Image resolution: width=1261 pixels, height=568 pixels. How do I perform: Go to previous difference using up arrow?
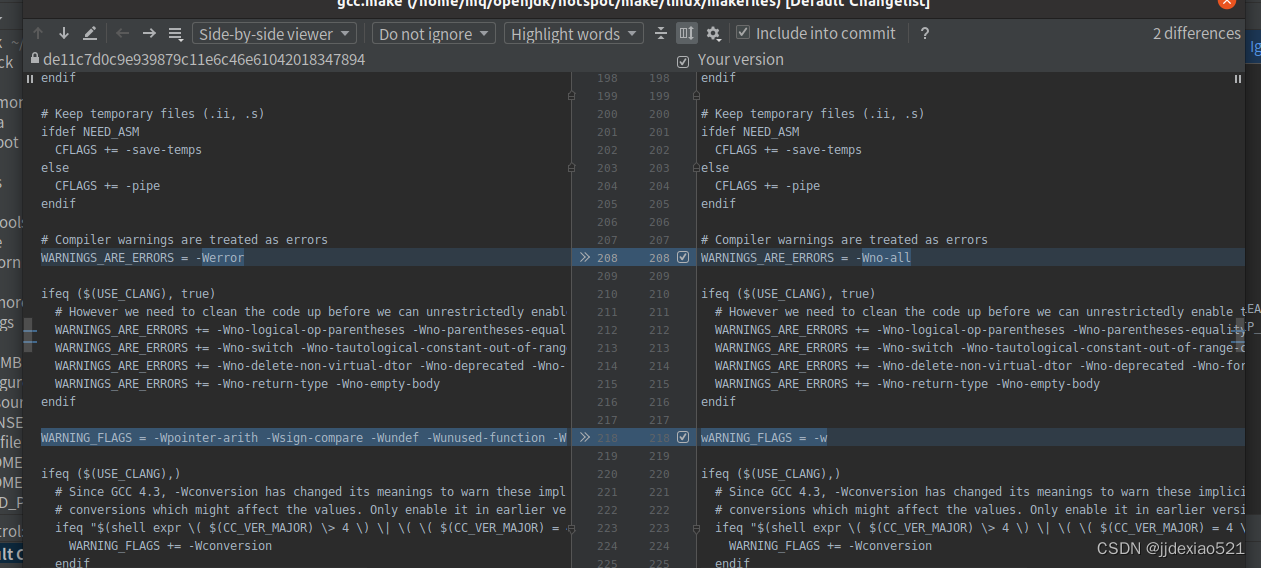tap(39, 33)
